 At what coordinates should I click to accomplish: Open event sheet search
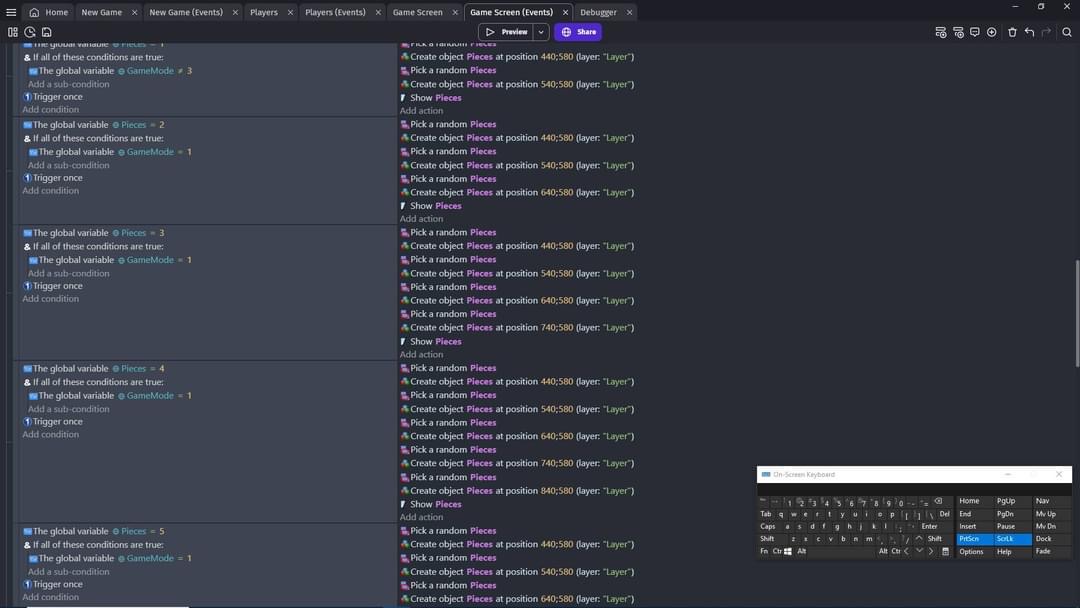click(x=1066, y=31)
